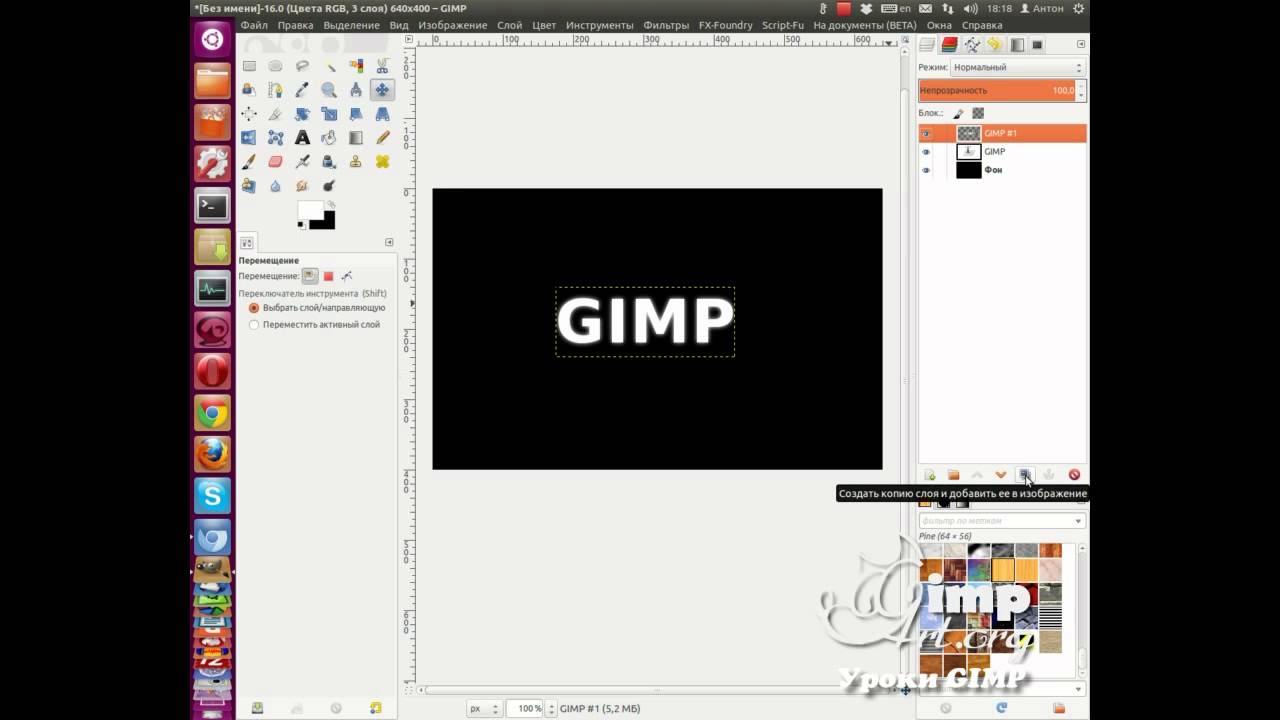Pick the Pencil tool

pyautogui.click(x=382, y=138)
